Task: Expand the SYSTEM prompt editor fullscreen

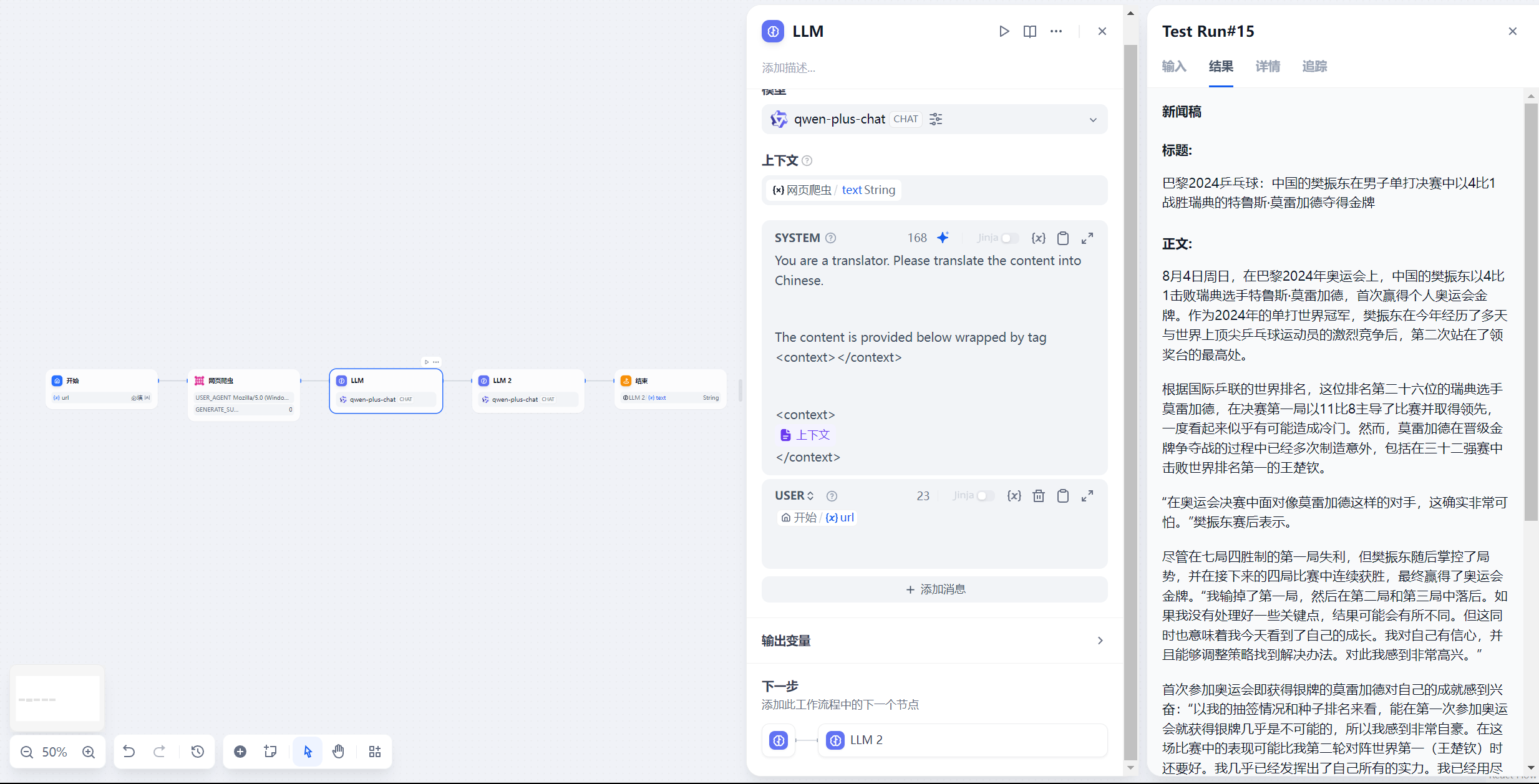Action: point(1087,238)
